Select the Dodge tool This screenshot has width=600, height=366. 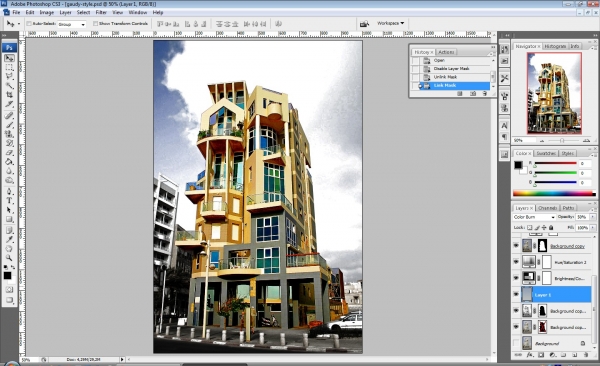click(x=10, y=180)
